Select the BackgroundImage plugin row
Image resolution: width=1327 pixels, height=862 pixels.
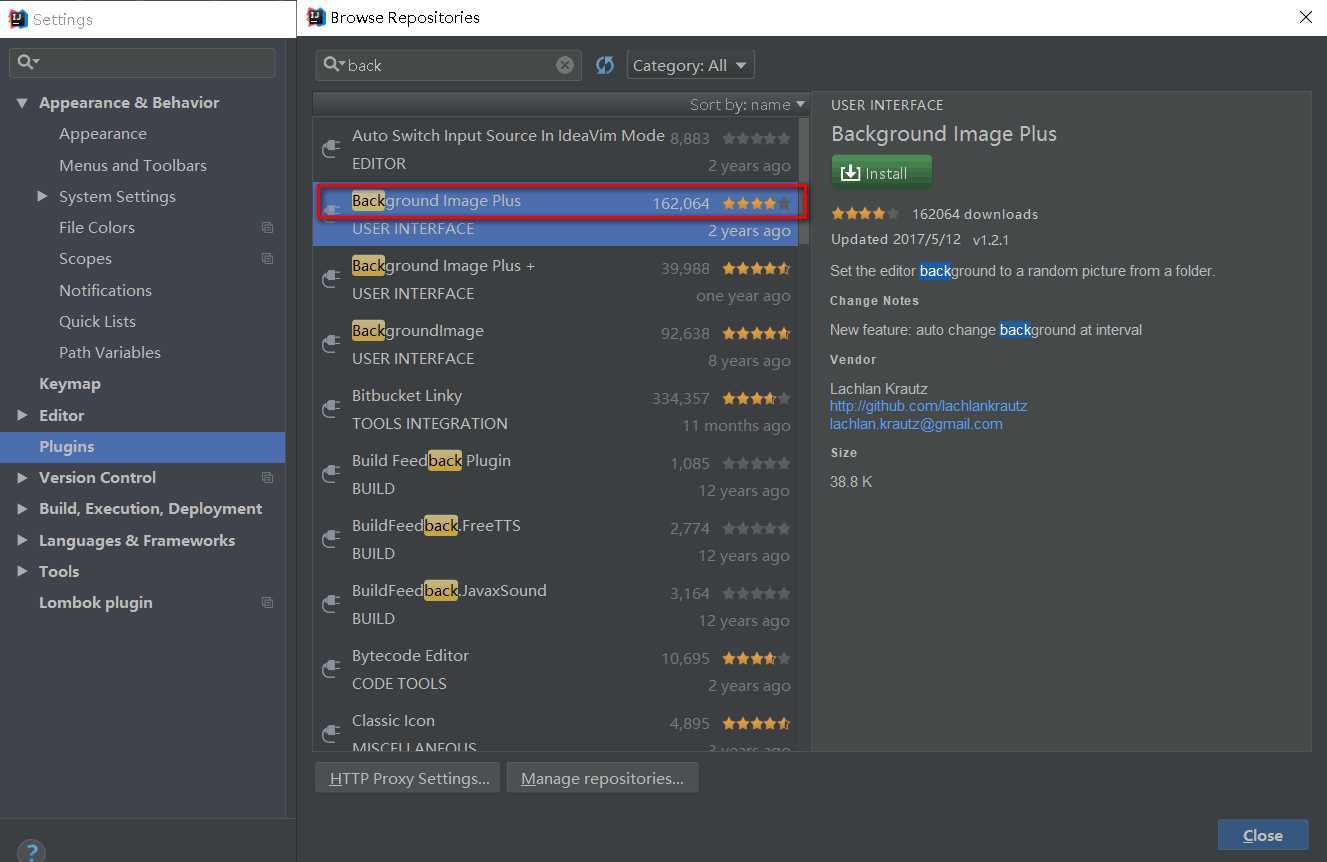click(555, 344)
